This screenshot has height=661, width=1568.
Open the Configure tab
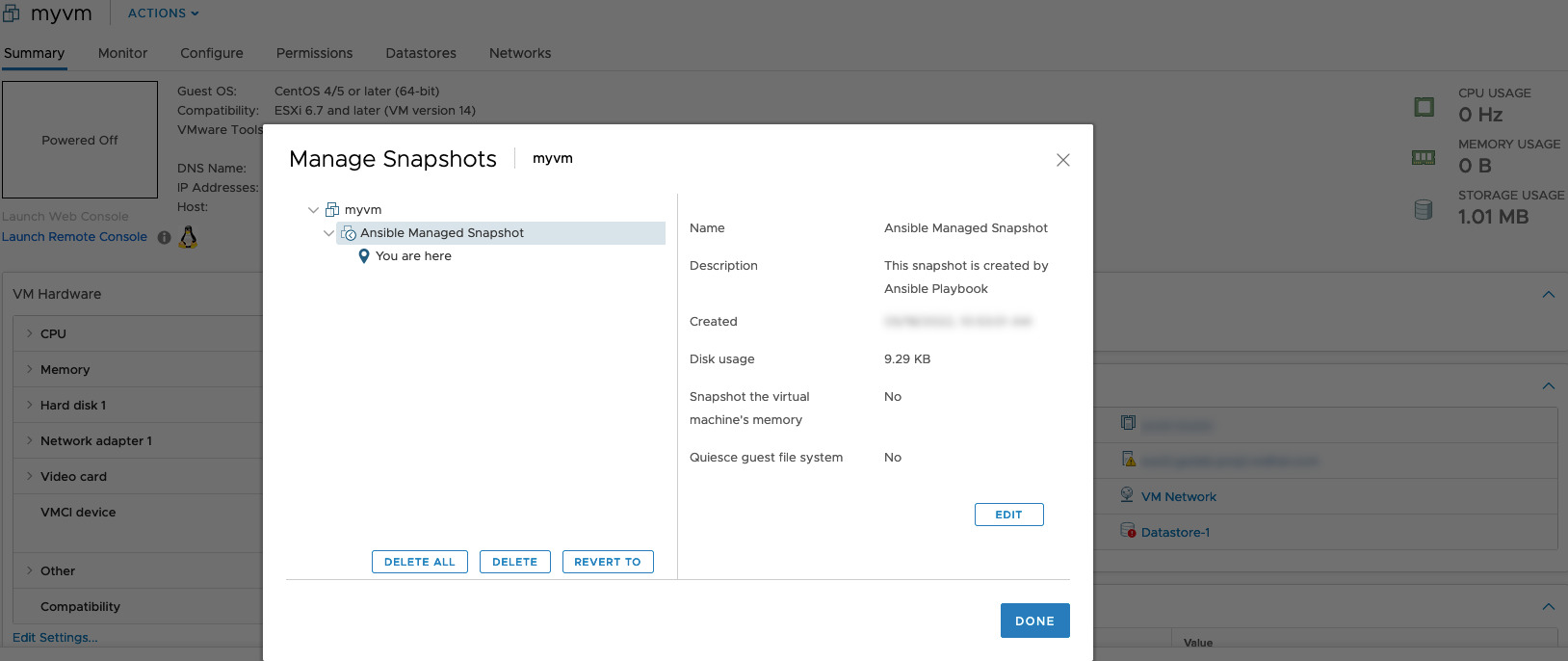[212, 53]
